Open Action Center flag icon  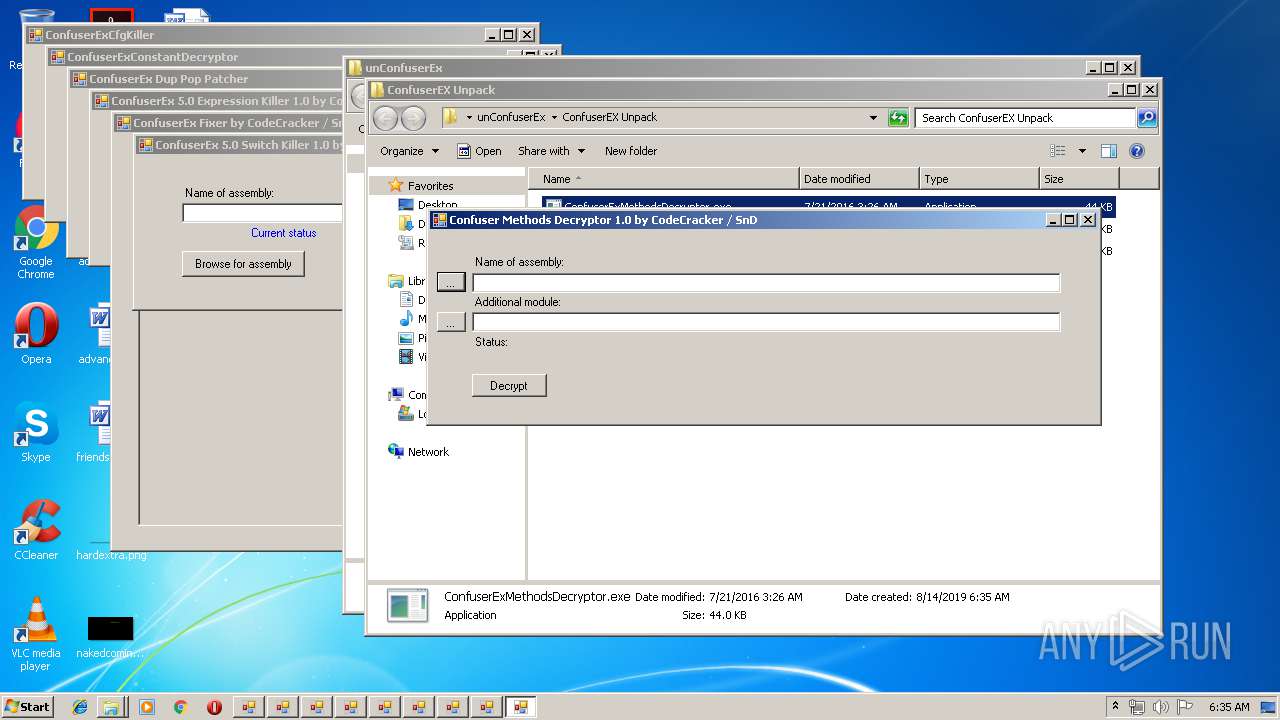[x=1183, y=707]
